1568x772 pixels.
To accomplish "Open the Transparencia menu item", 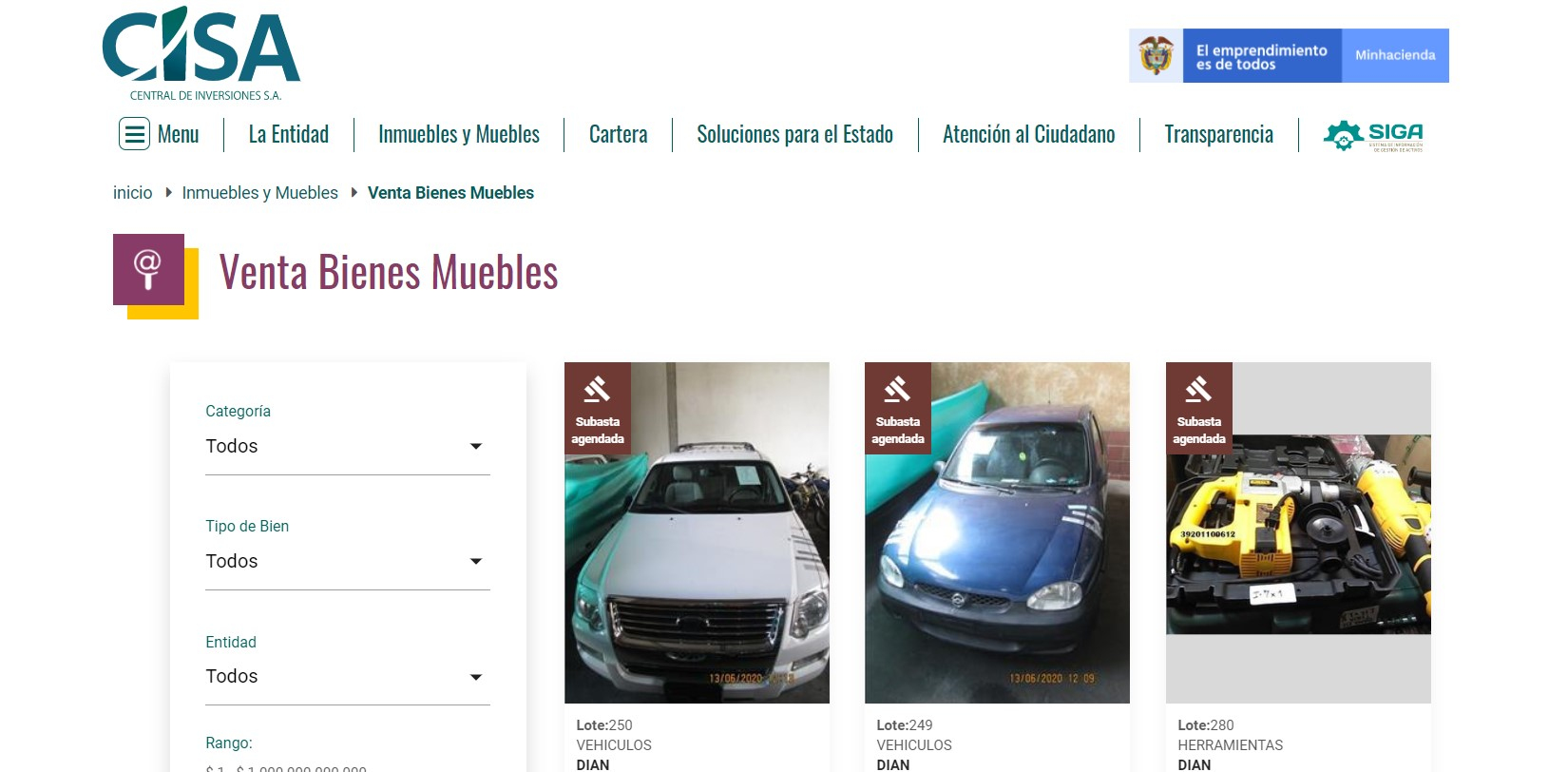I will click(x=1219, y=134).
